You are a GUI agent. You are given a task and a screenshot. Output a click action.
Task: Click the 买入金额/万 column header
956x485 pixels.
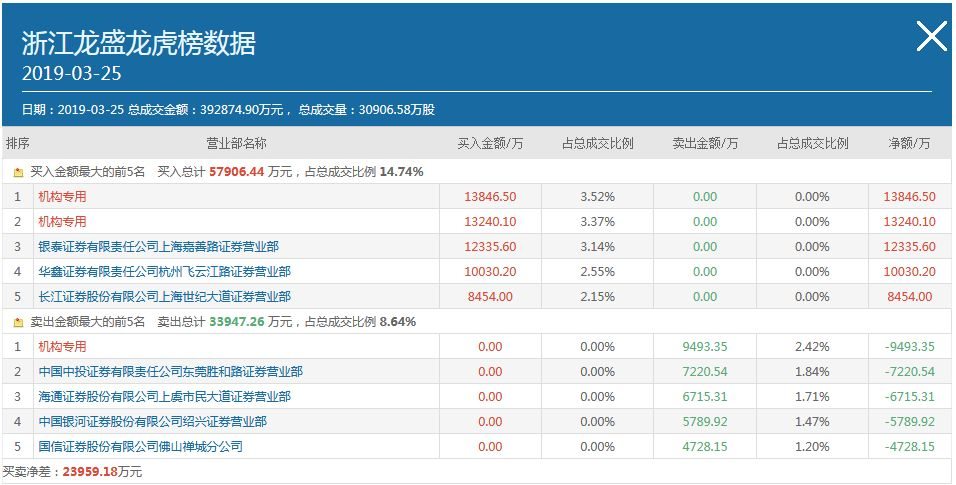pos(490,143)
